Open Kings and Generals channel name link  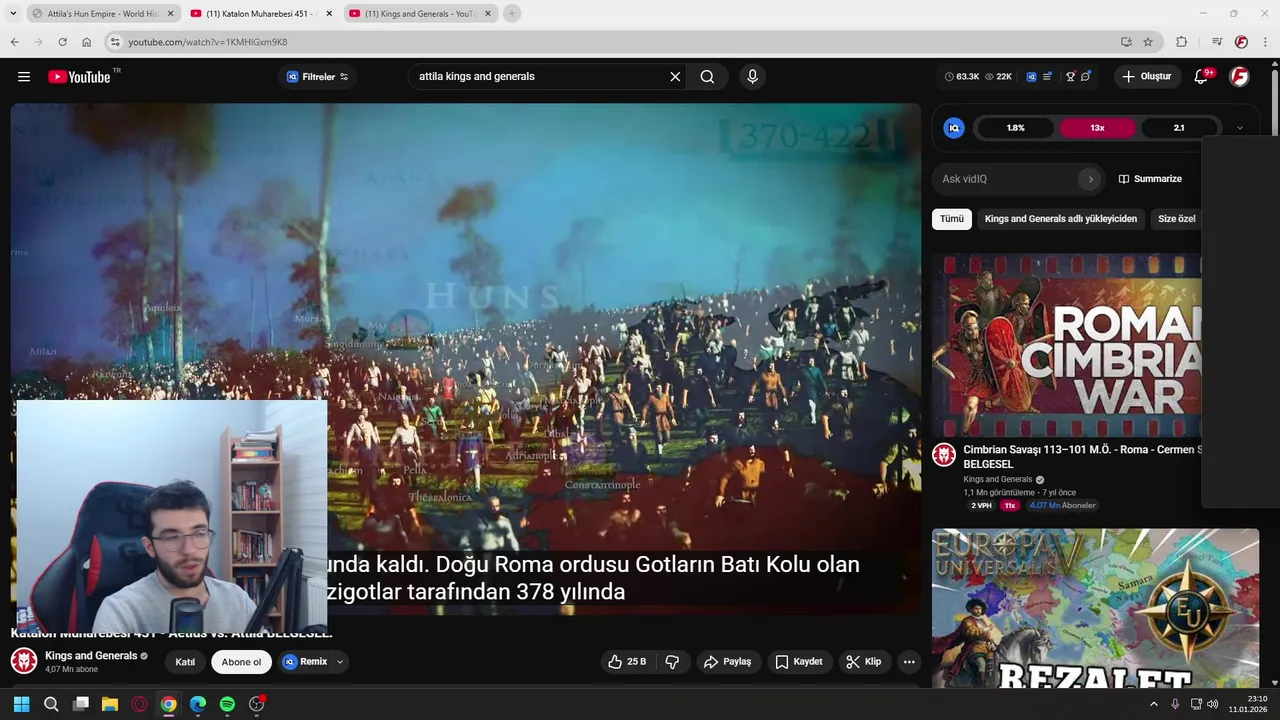[x=91, y=656]
